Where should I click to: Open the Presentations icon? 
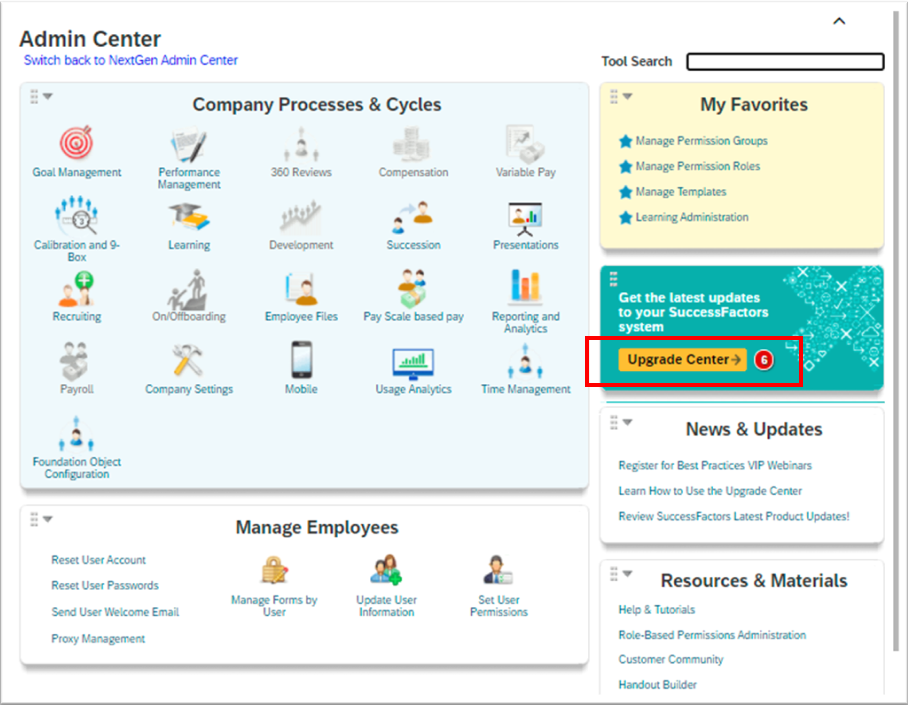525,218
